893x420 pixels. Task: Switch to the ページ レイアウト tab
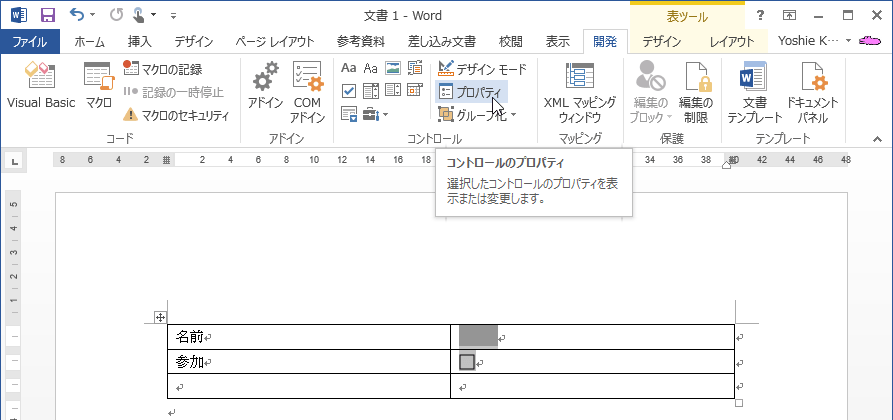(275, 41)
